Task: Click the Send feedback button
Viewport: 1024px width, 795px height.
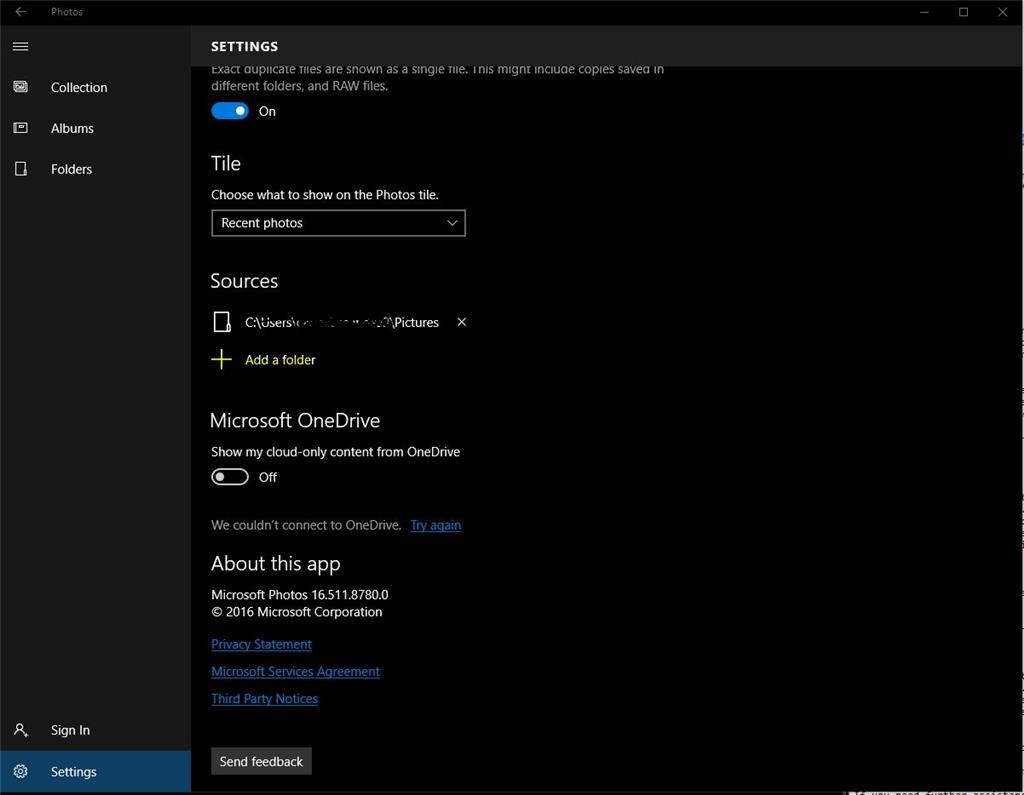Action: 261,761
